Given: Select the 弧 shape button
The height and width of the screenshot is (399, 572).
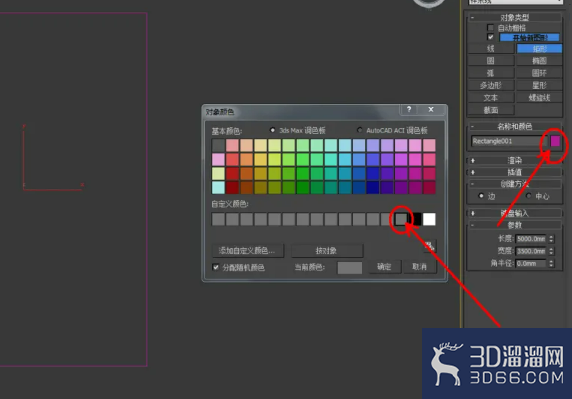Looking at the screenshot, I should tap(491, 73).
